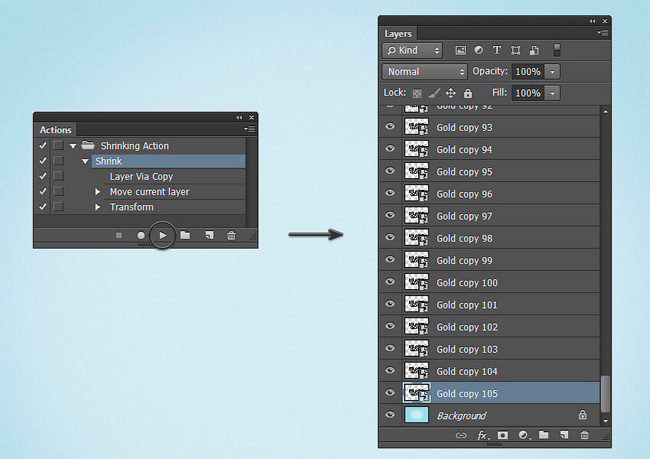Open the Opacity slider dropdown arrow

552,72
